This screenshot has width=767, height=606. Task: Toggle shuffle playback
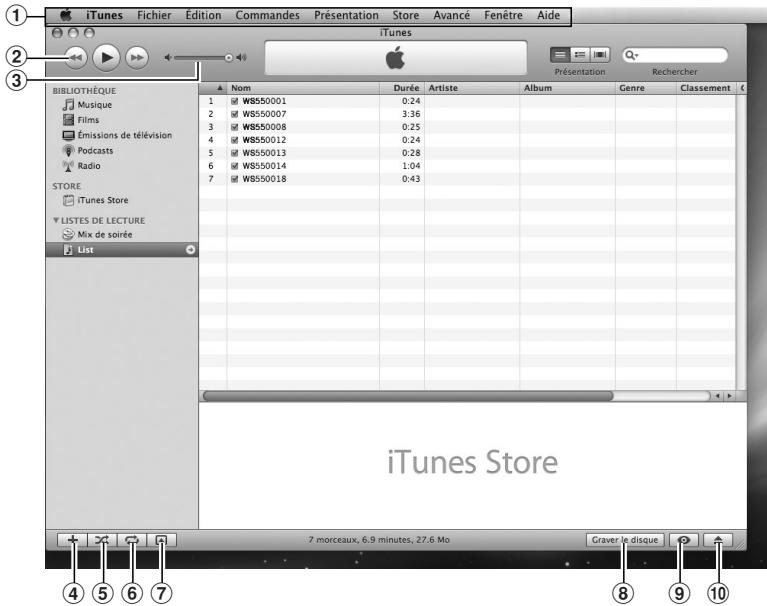pyautogui.click(x=102, y=540)
